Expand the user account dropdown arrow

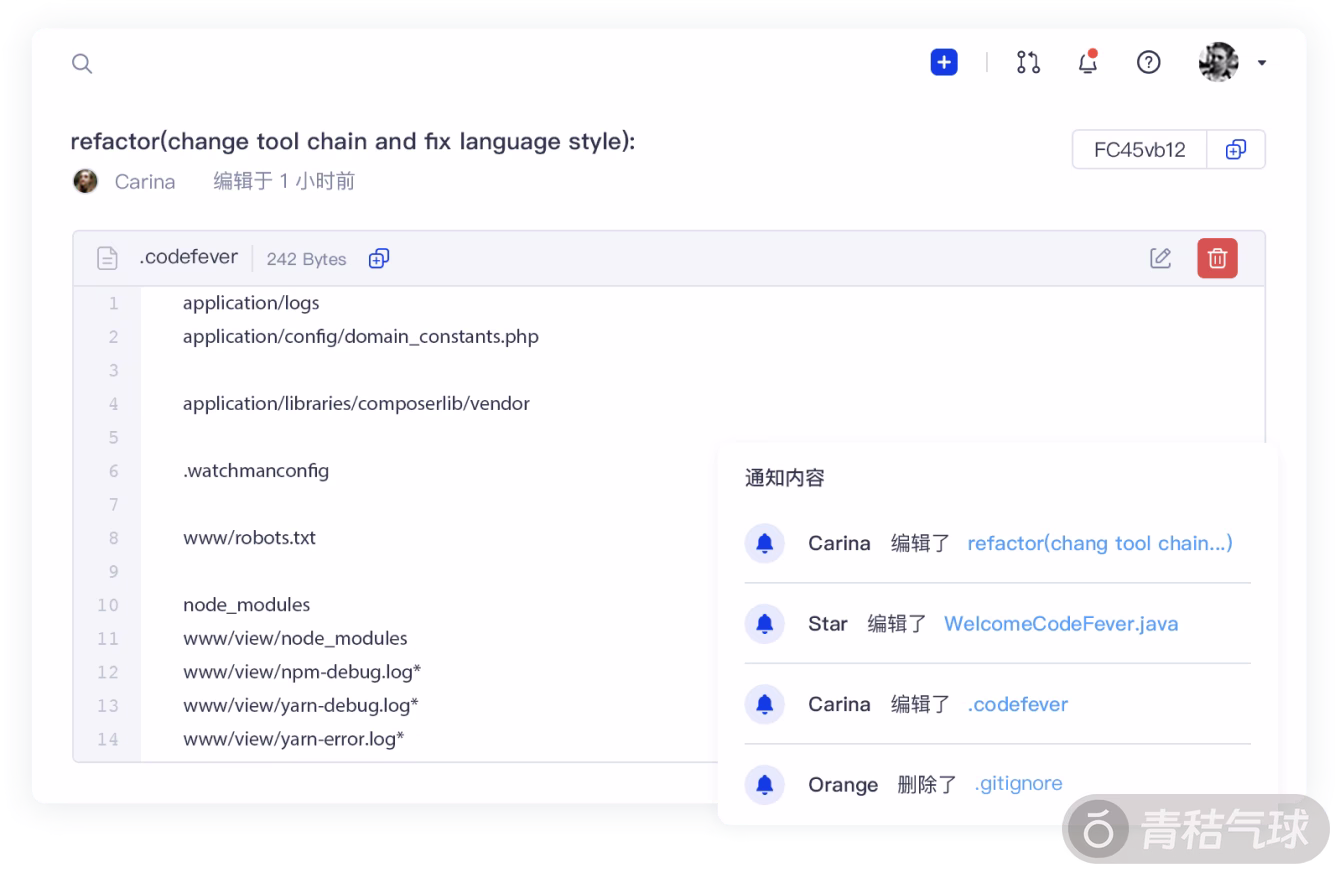[x=1262, y=63]
